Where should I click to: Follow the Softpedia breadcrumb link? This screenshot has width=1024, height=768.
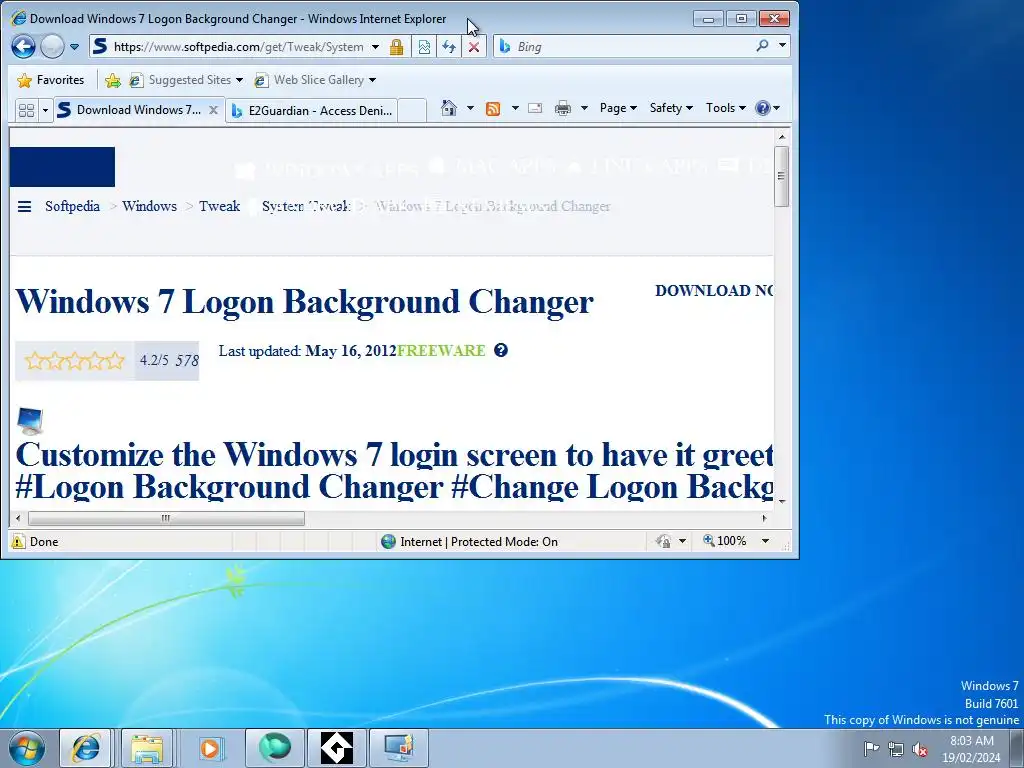72,206
